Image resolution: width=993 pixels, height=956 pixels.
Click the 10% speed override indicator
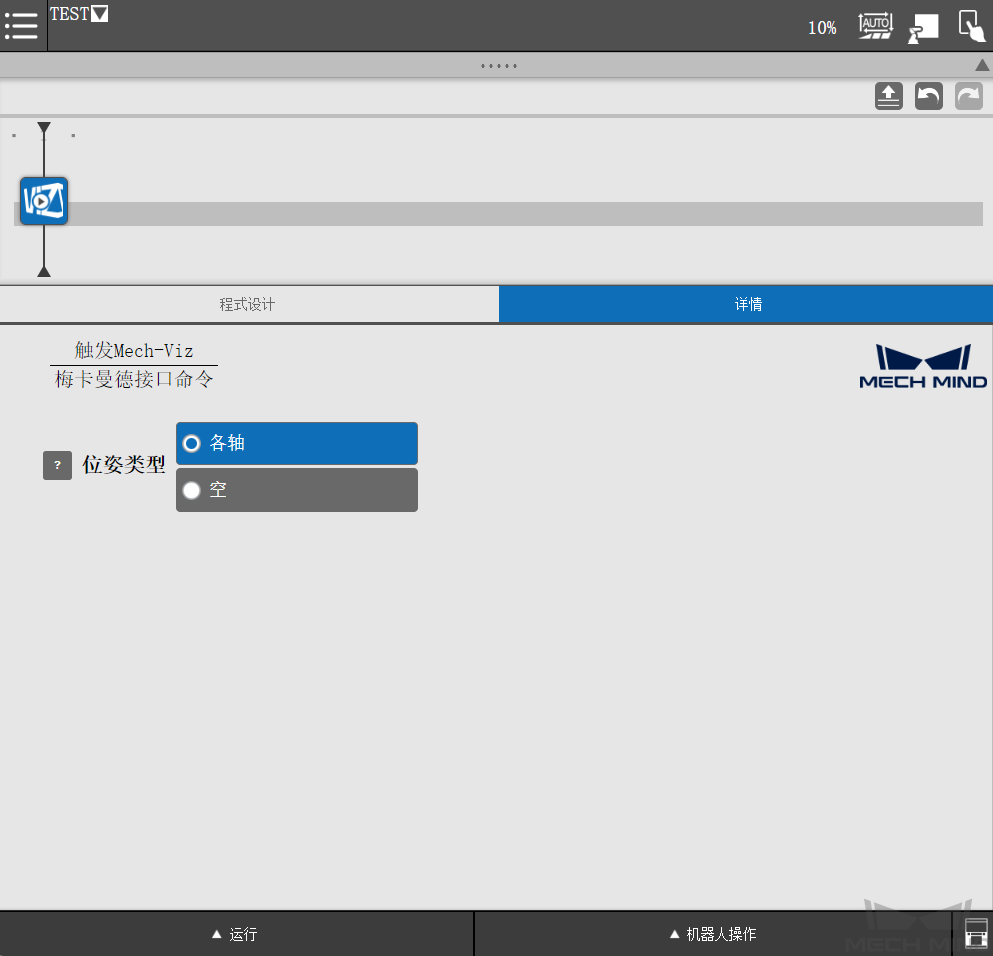click(821, 28)
